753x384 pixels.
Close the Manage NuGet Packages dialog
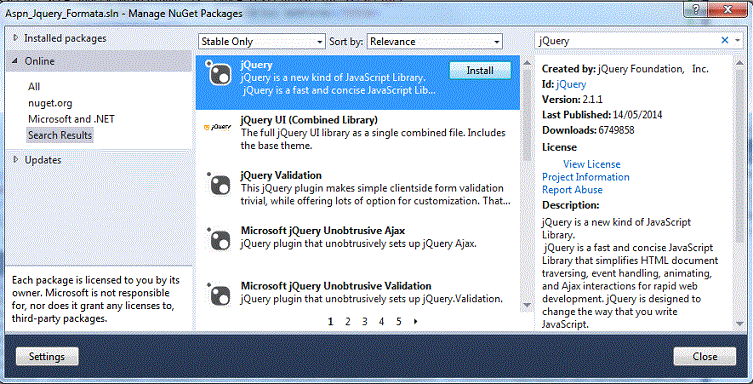click(x=704, y=357)
